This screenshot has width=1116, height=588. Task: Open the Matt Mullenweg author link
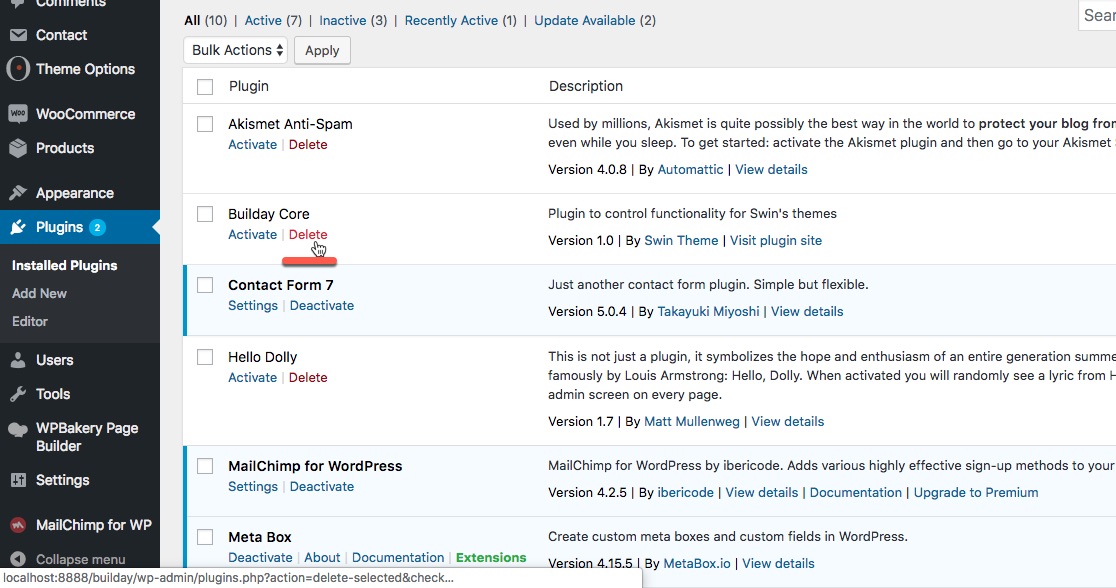(x=692, y=421)
